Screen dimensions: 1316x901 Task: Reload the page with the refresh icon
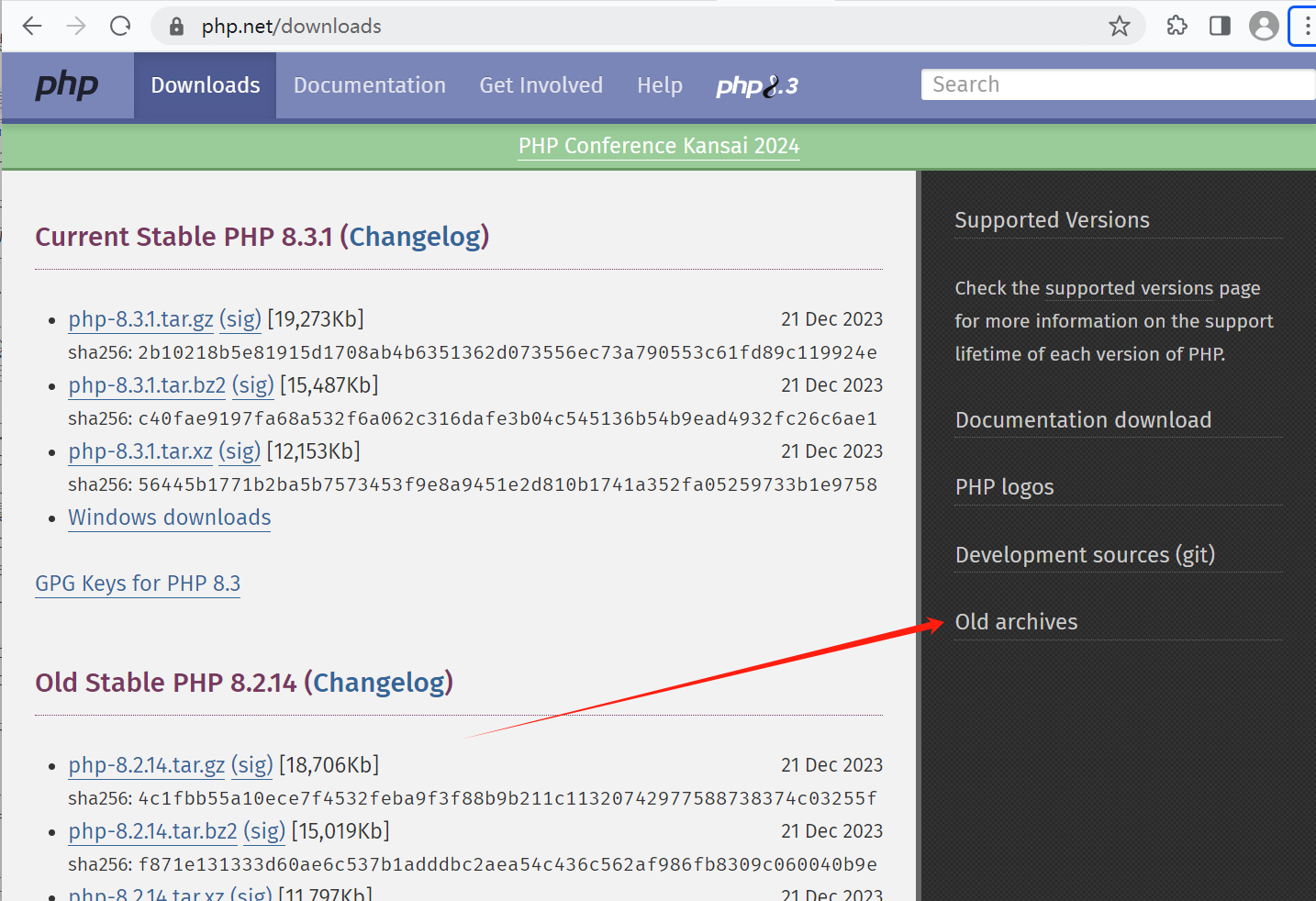tap(120, 26)
